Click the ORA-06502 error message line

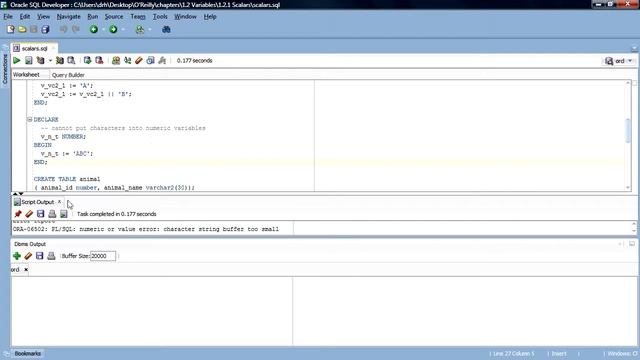coord(146,229)
